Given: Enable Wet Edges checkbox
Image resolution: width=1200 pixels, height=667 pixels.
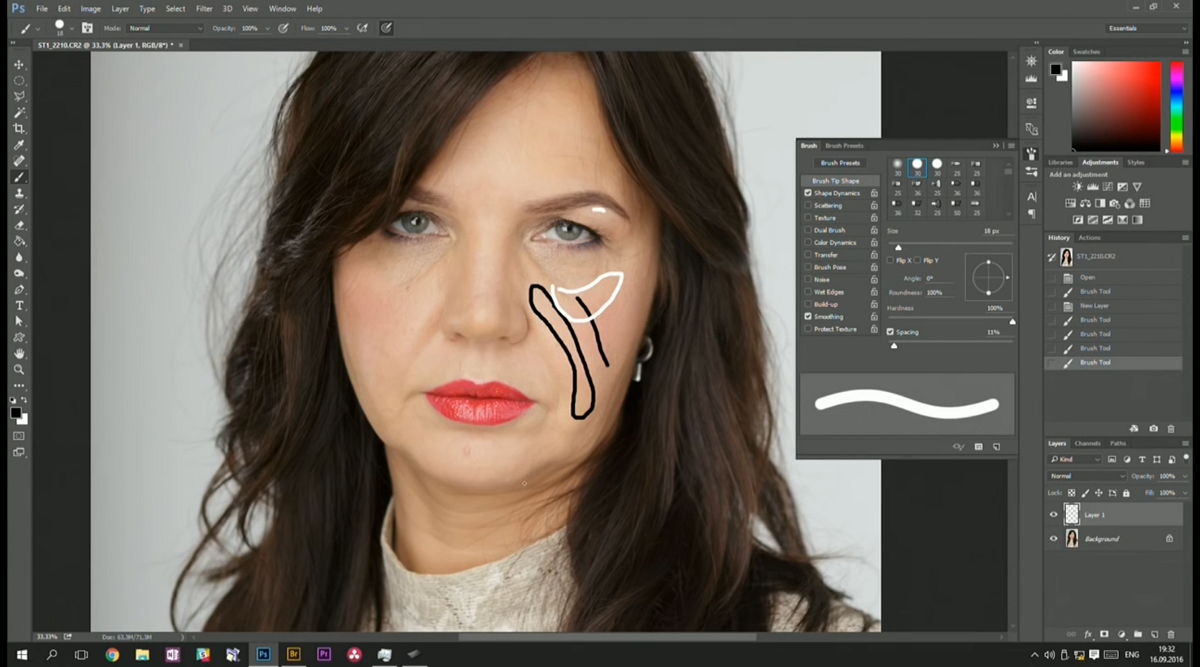Looking at the screenshot, I should coord(808,292).
